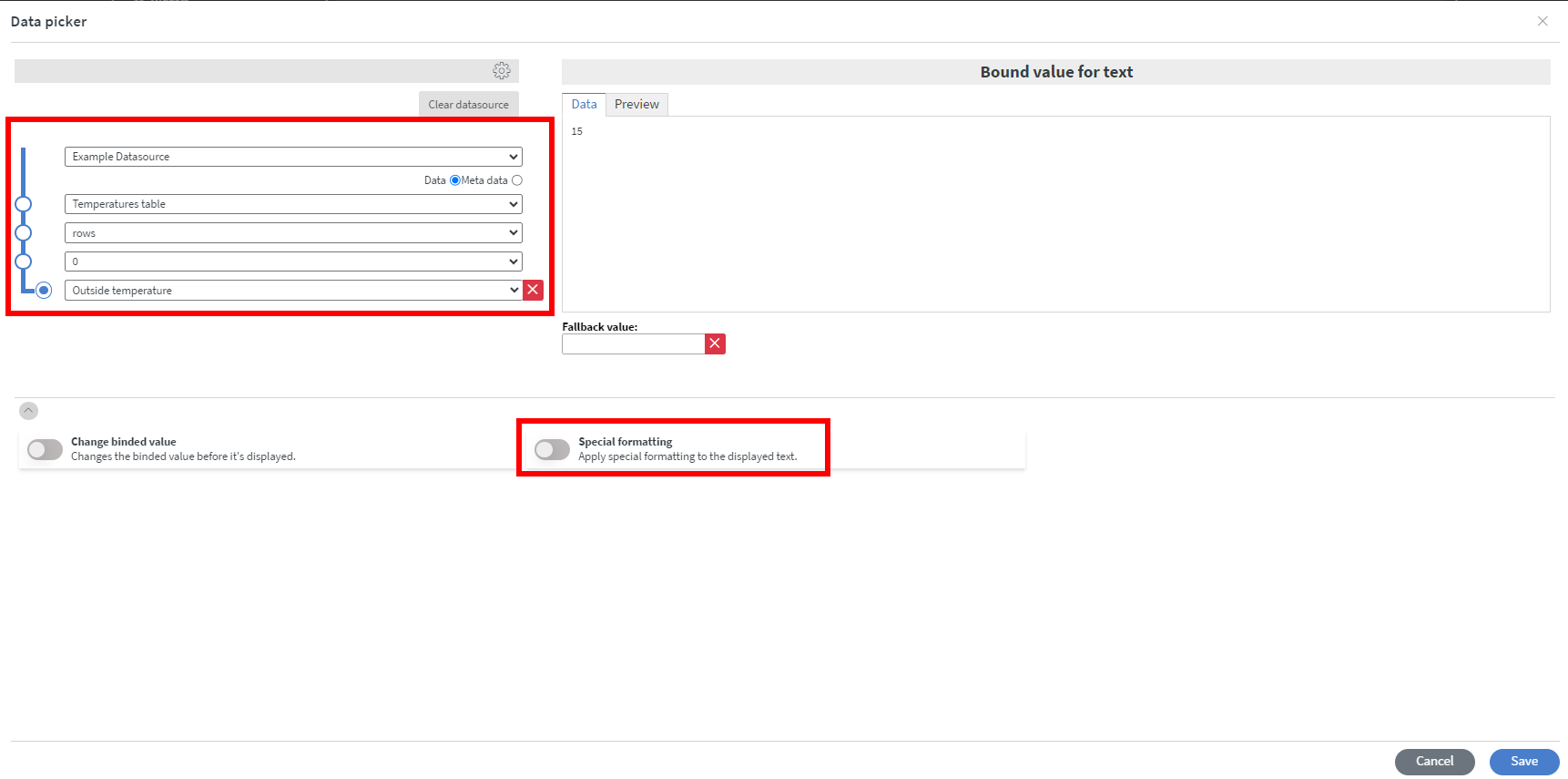Open the 0 index dropdown
The width and height of the screenshot is (1568, 779).
click(293, 261)
